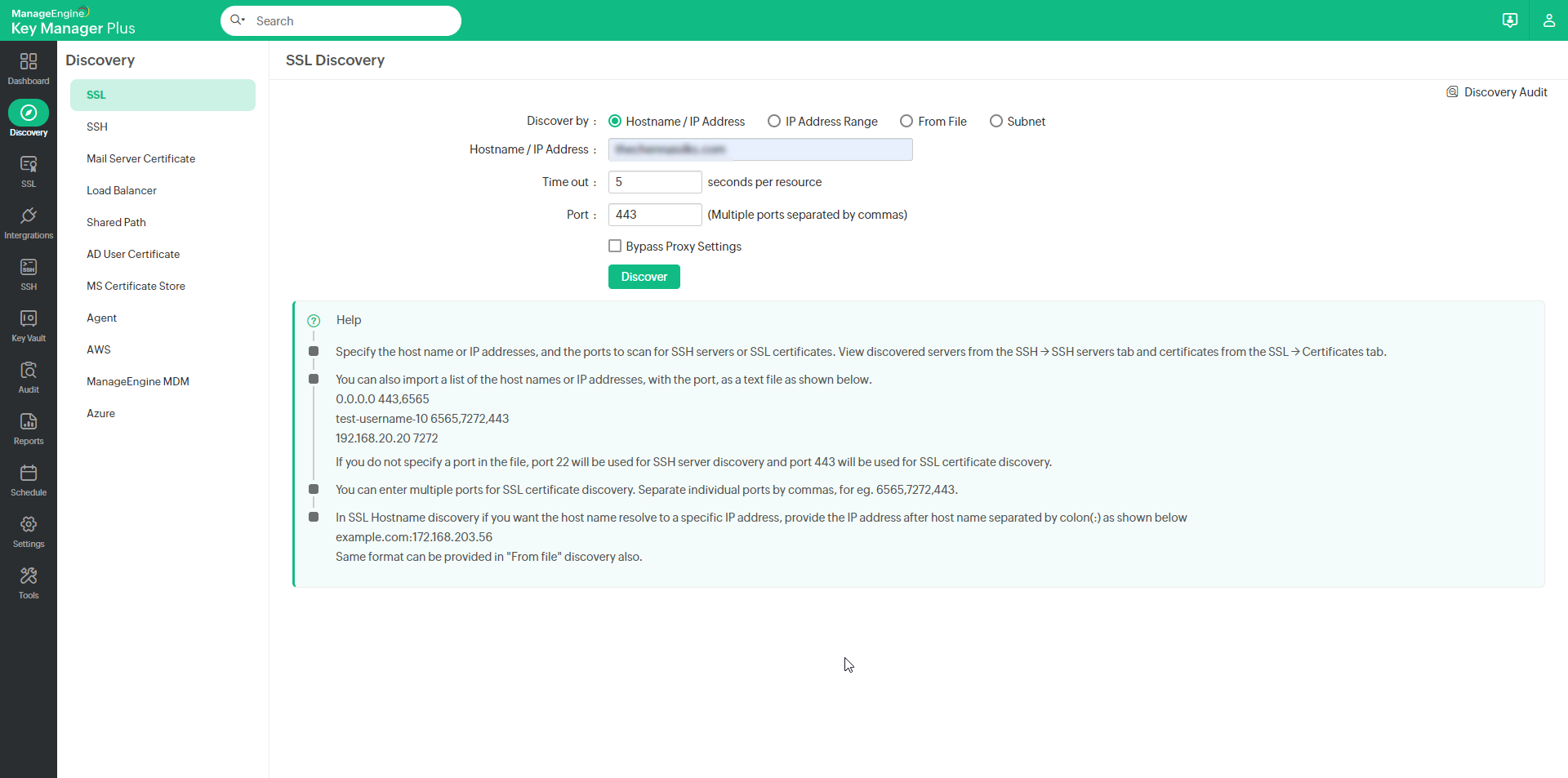The height and width of the screenshot is (778, 1568).
Task: Enable the Bypass Proxy Settings checkbox
Action: 615,246
